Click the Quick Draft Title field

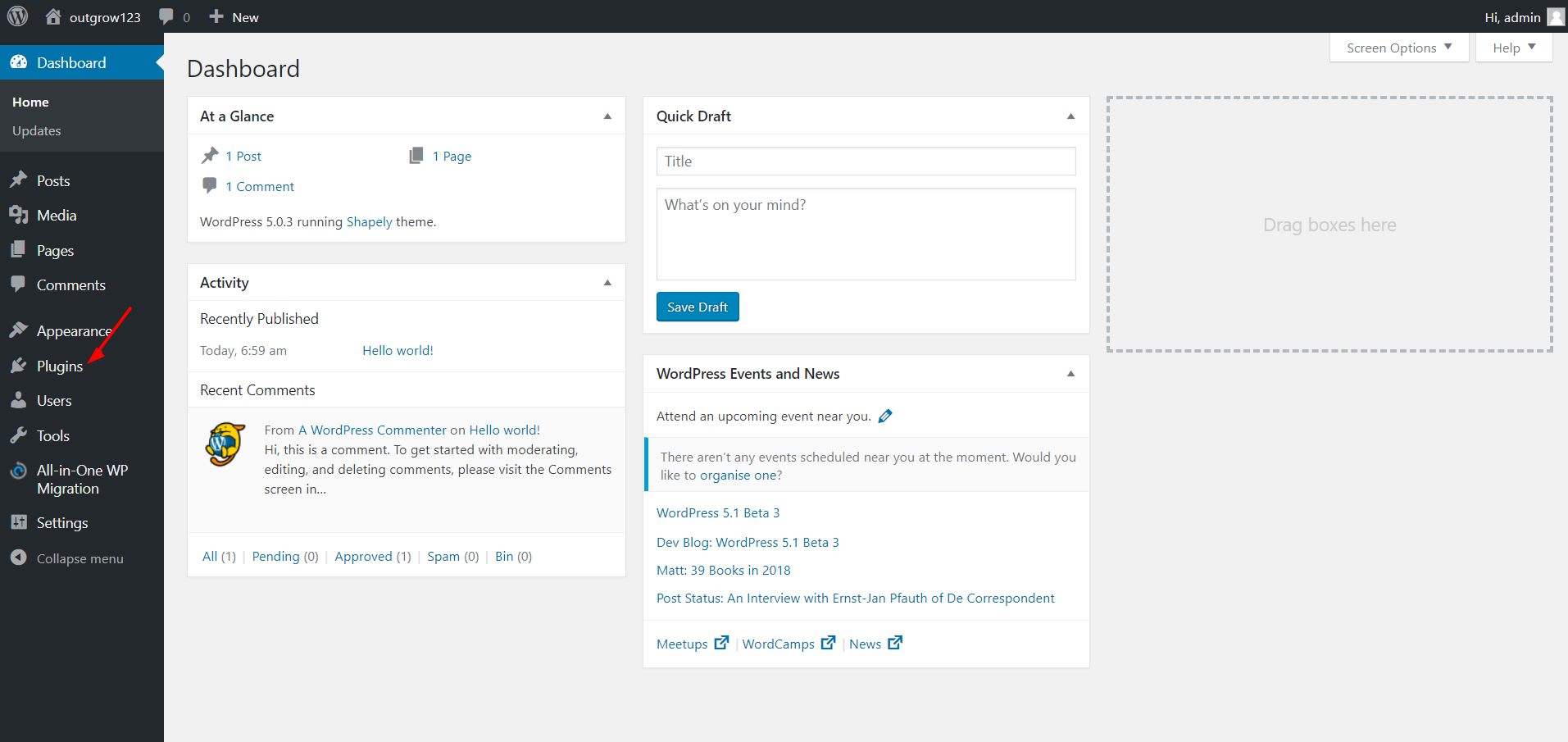click(866, 161)
